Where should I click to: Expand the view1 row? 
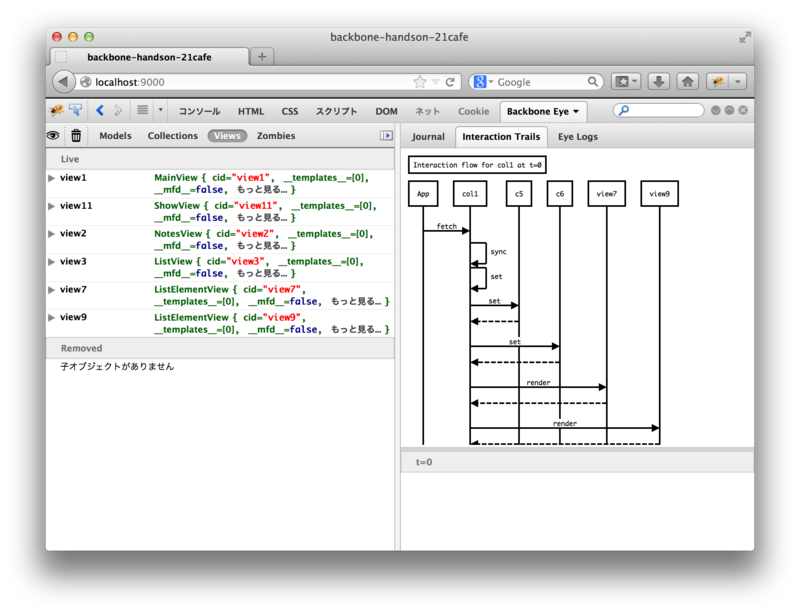(52, 178)
